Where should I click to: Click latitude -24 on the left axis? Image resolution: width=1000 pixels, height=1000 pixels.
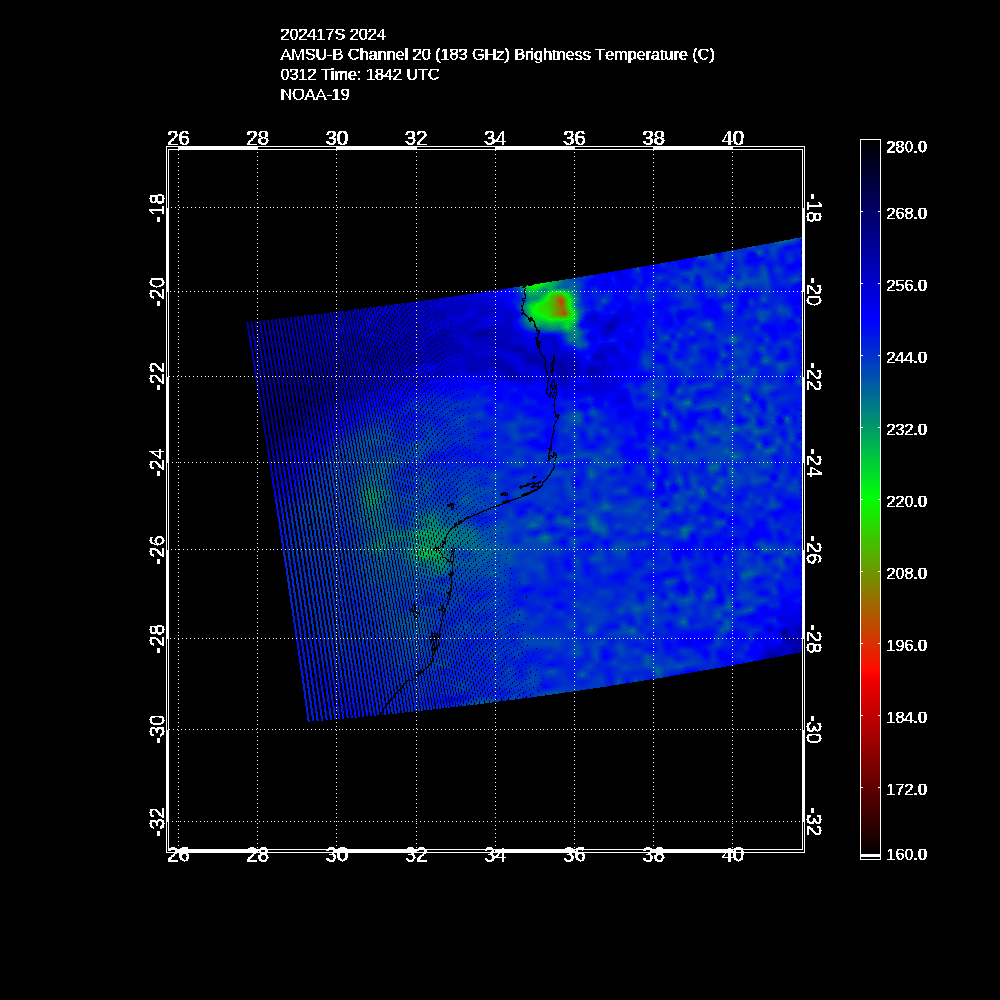(158, 463)
